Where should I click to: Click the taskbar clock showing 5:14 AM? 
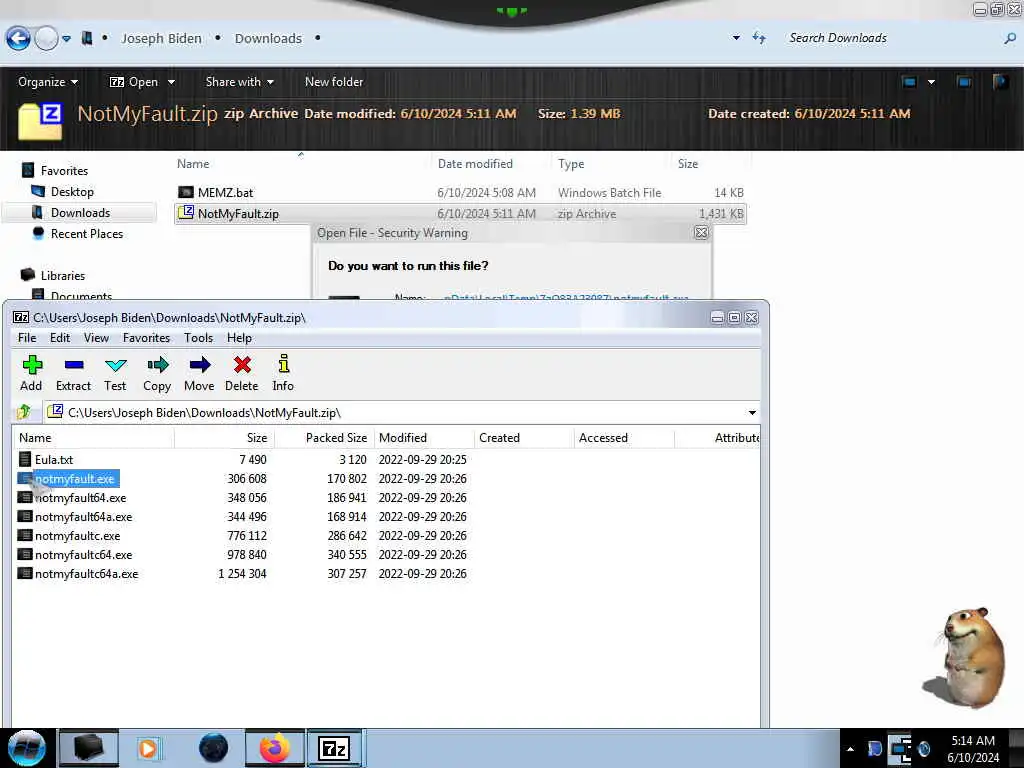tap(973, 749)
